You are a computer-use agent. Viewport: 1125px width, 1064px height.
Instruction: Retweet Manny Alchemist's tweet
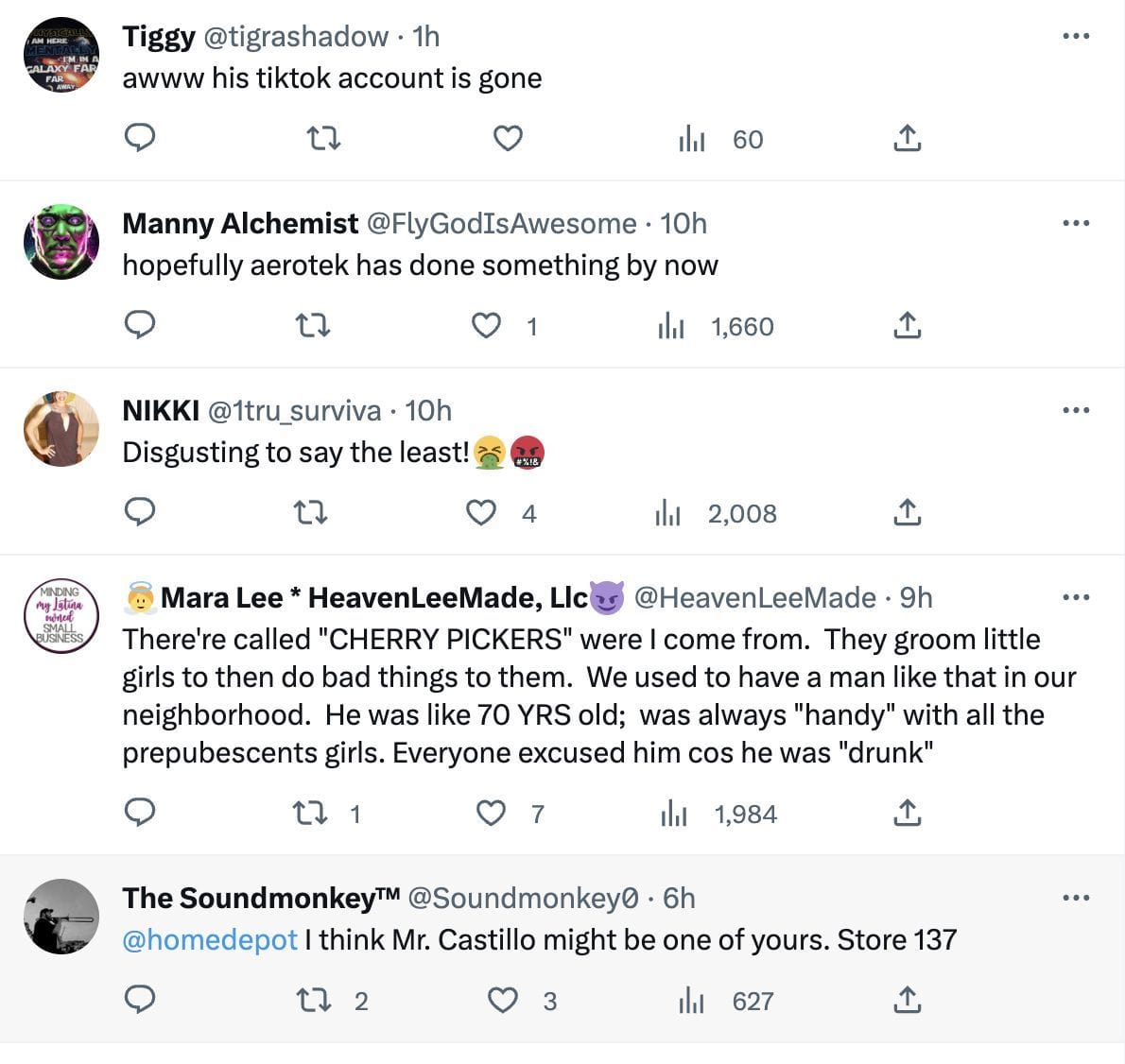(x=313, y=326)
